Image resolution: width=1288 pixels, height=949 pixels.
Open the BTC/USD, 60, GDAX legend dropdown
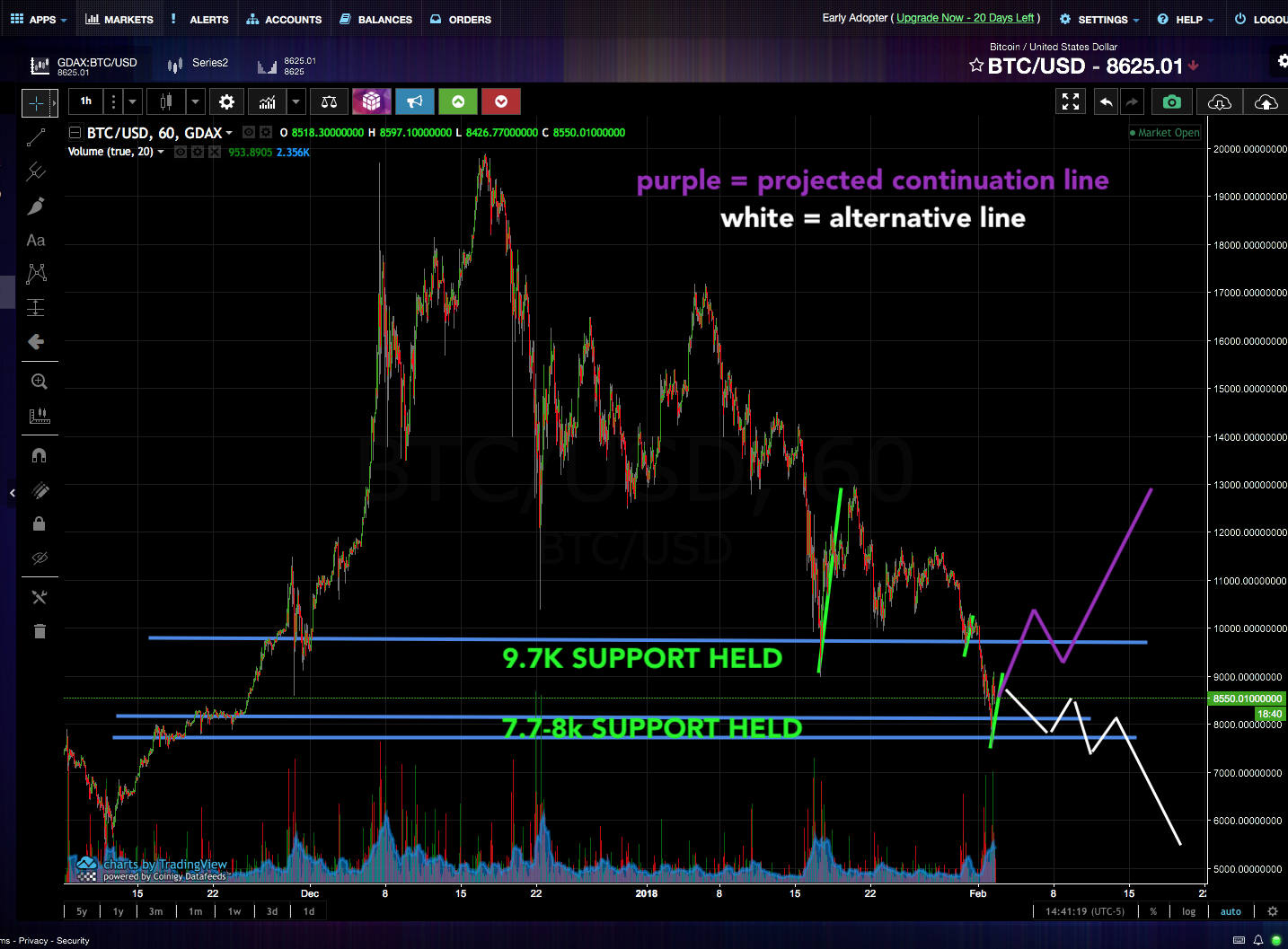(229, 133)
